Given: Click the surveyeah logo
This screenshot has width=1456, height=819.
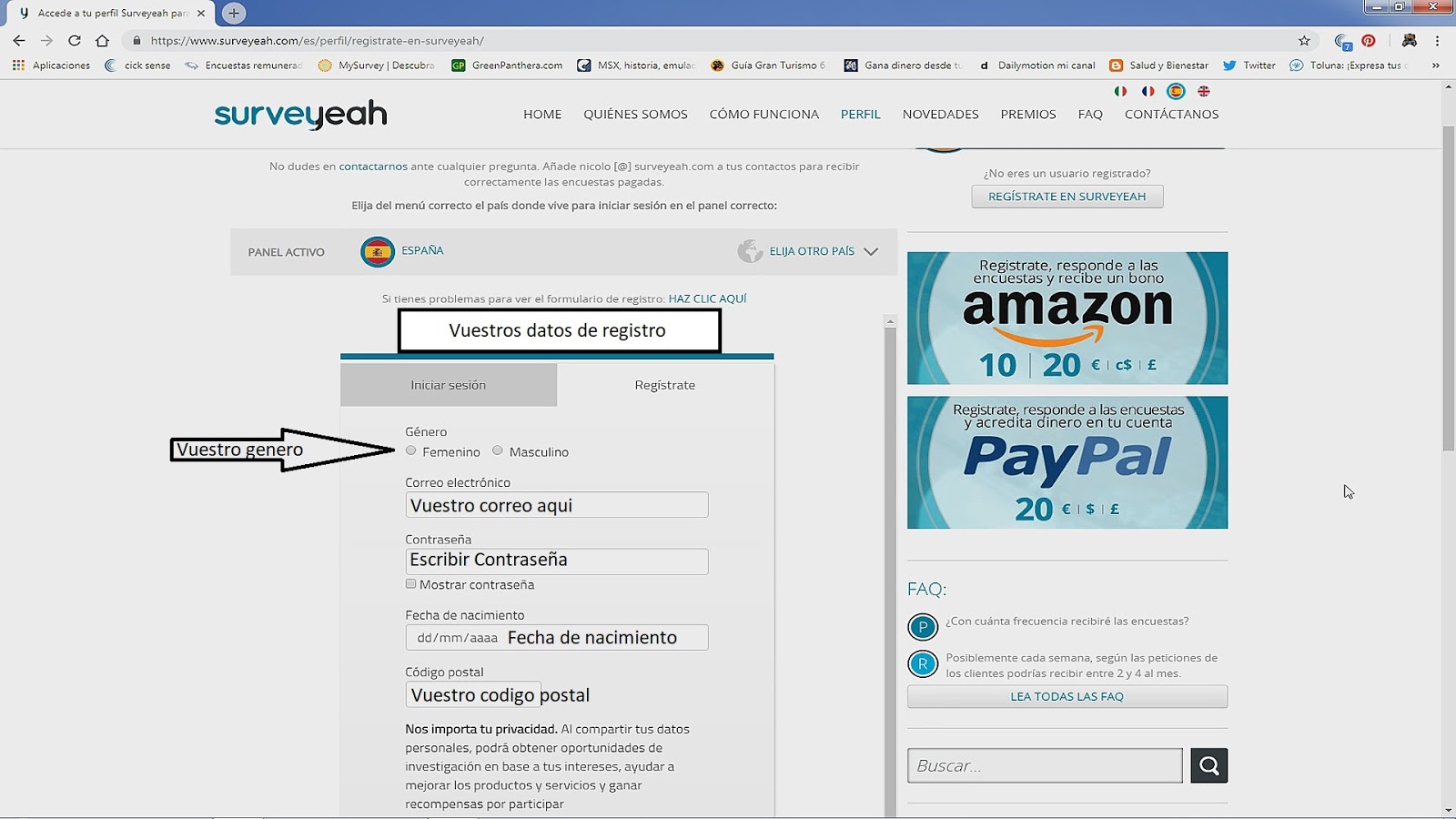Looking at the screenshot, I should [301, 116].
